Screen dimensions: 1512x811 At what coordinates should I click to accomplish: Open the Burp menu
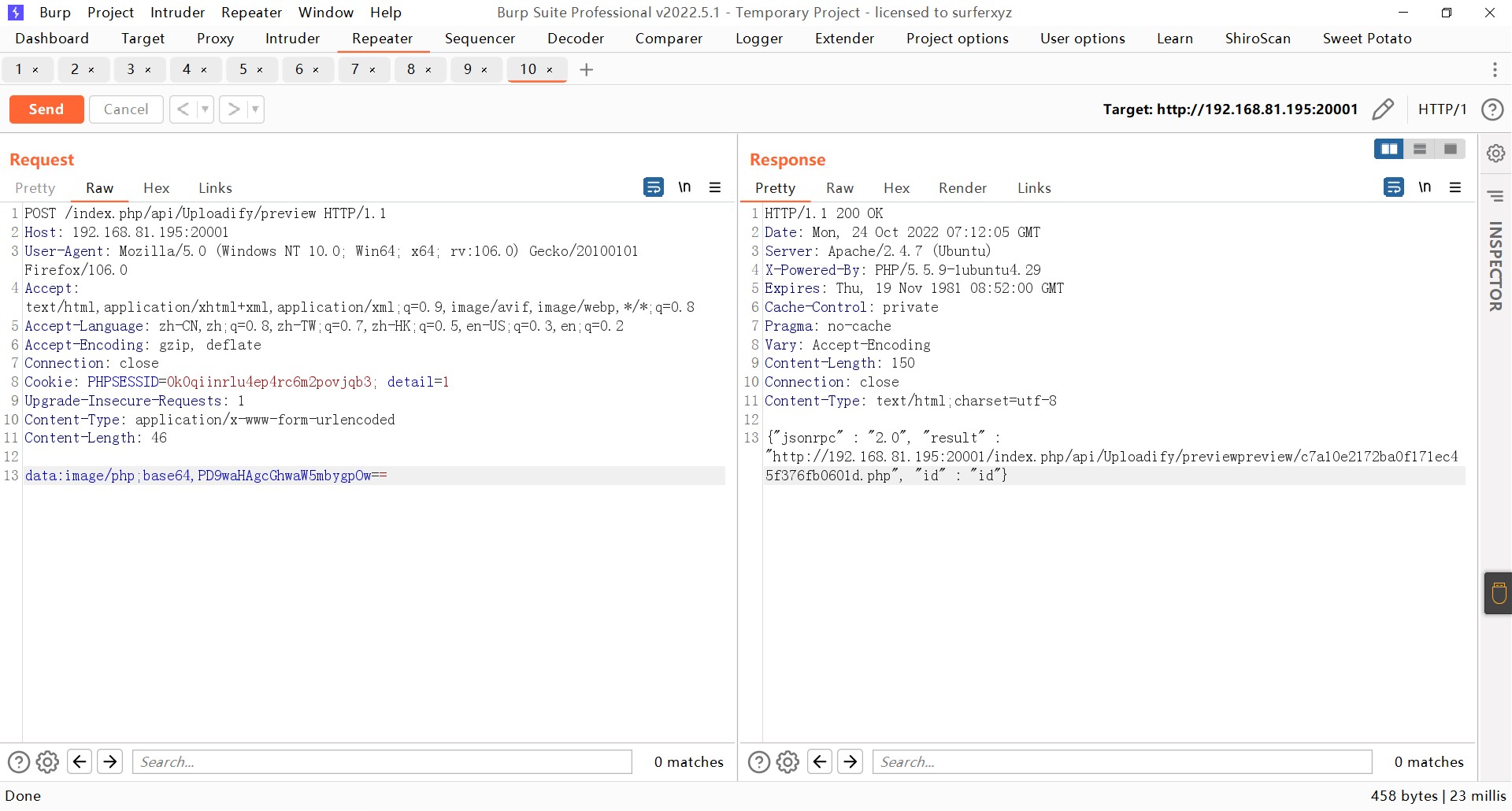point(55,13)
